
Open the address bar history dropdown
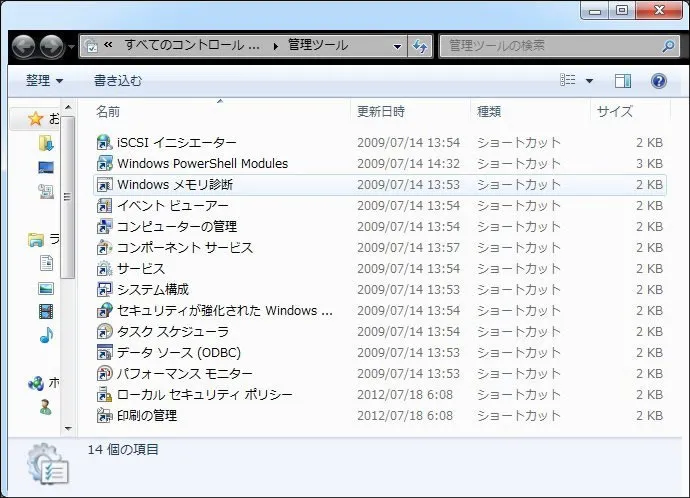[397, 46]
